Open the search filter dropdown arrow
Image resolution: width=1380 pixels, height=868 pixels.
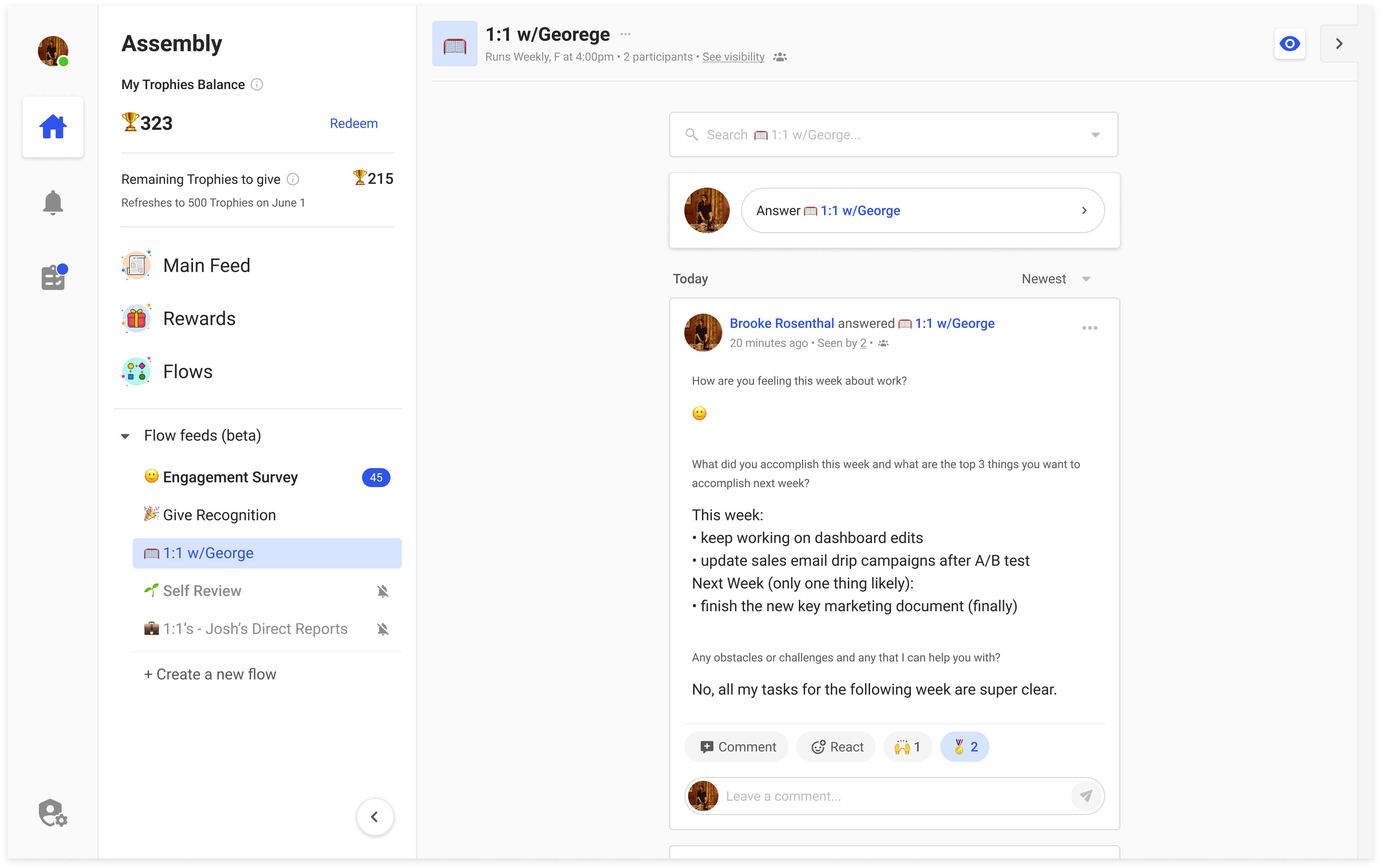click(x=1095, y=135)
